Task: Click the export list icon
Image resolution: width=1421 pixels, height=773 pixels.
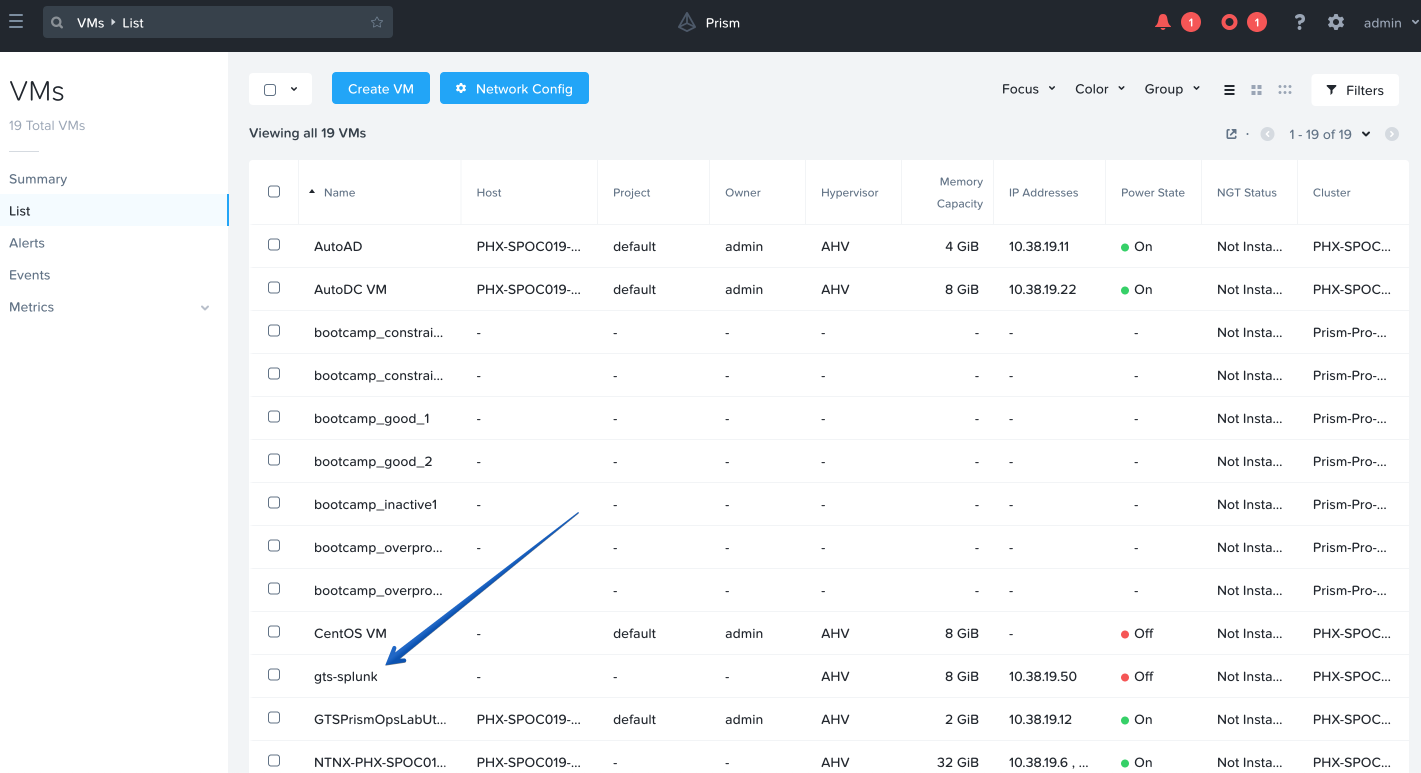Action: (1231, 134)
